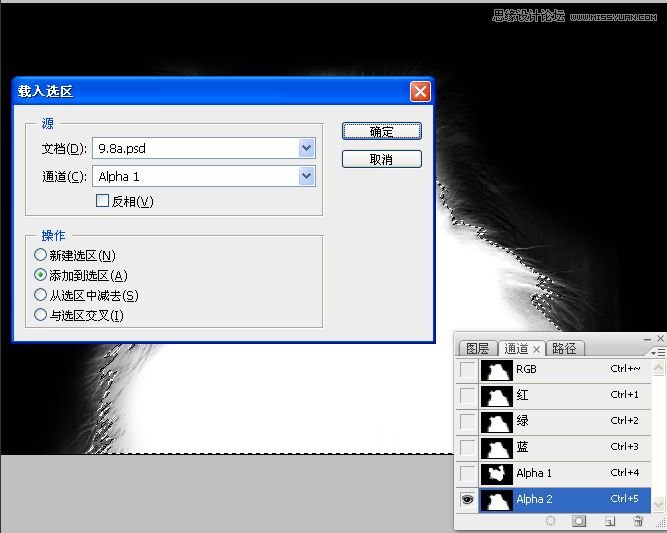The height and width of the screenshot is (533, 667).
Task: Close the 载入选区 dialog
Action: [420, 91]
